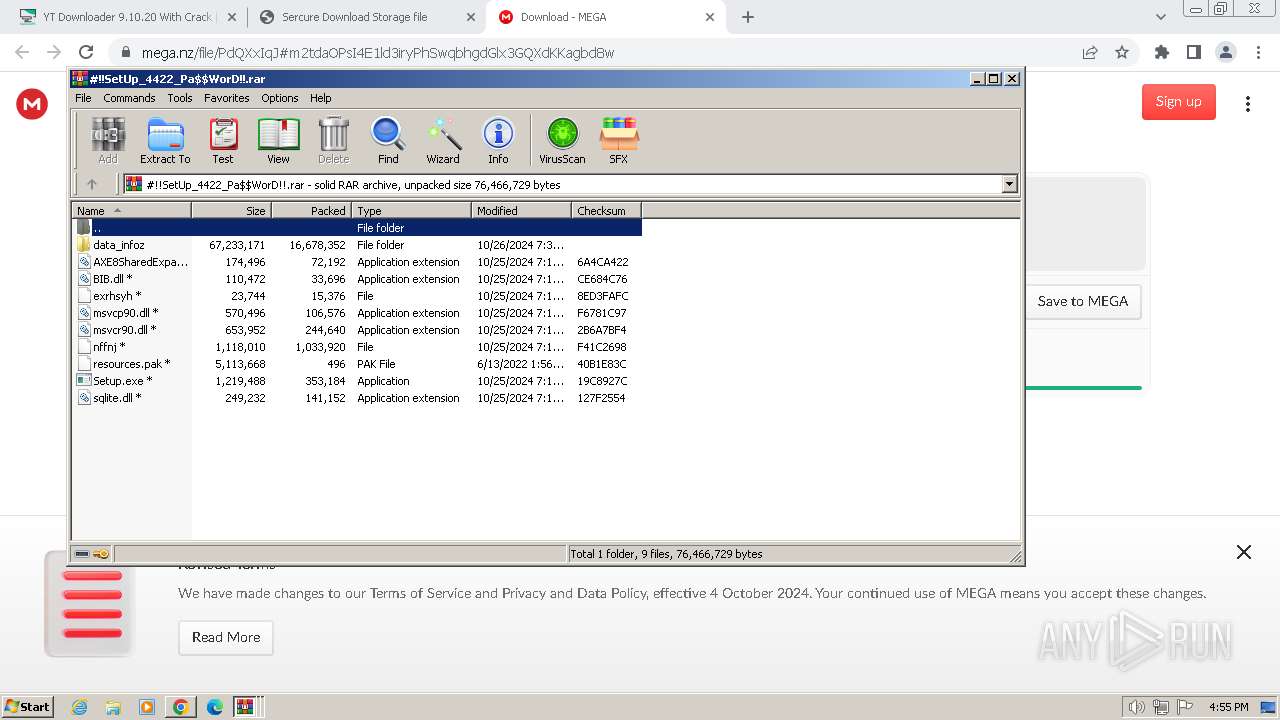Open the View toolbar button
Image resolution: width=1280 pixels, height=720 pixels.
point(278,140)
